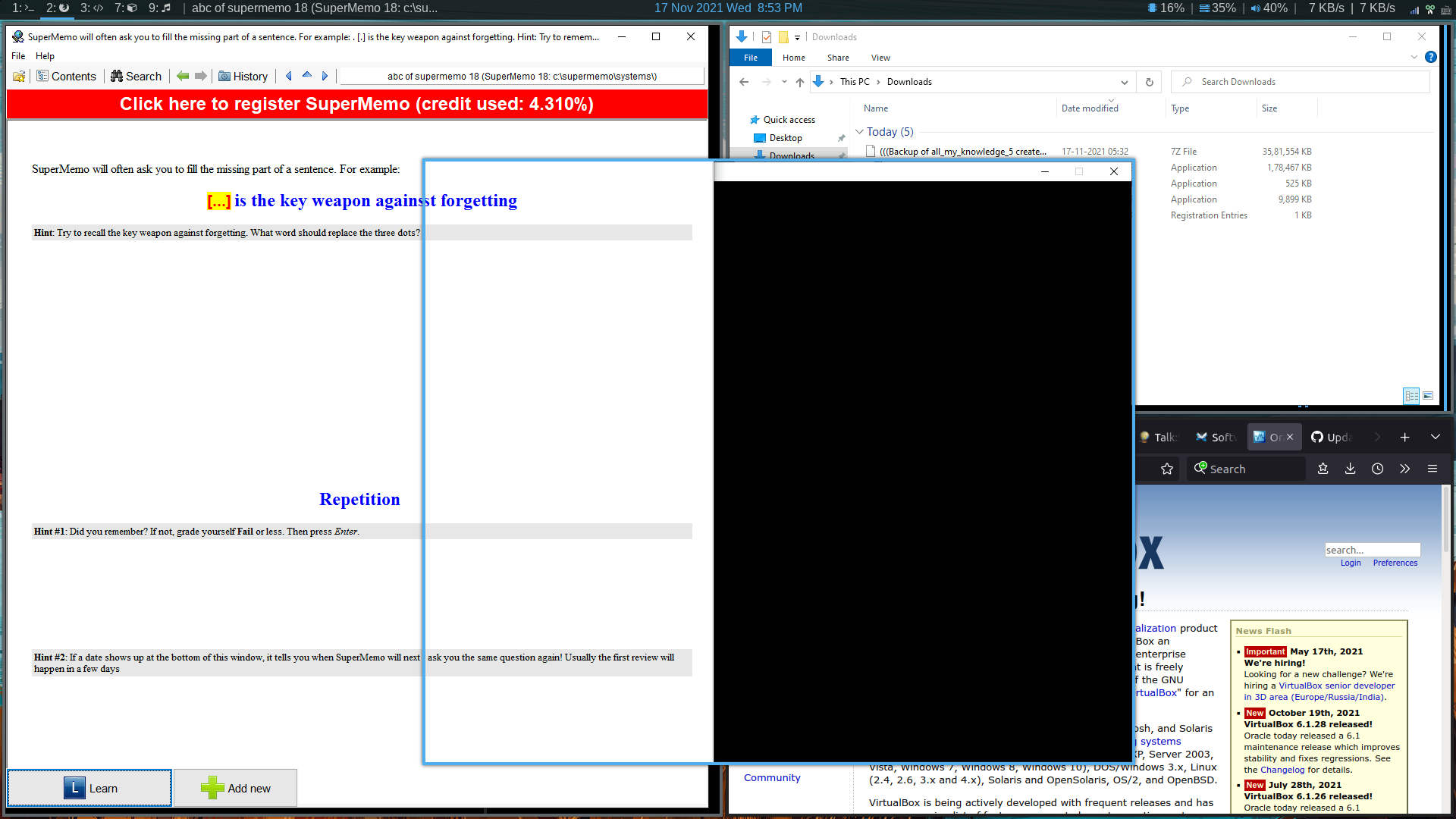The image size is (1456, 819).
Task: Click the red register SuperMemo banner
Action: (x=356, y=104)
